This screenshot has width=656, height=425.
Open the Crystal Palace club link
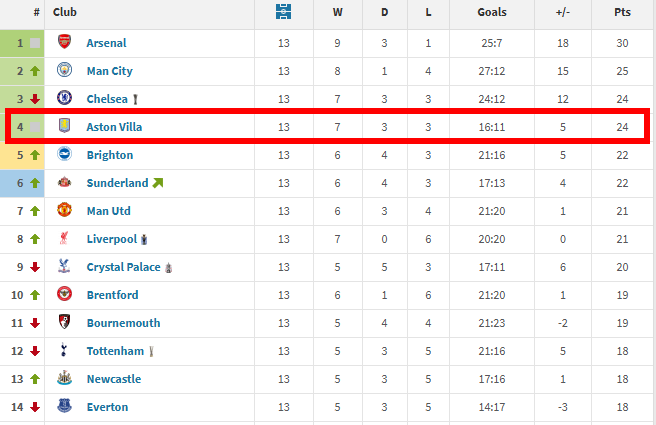tap(123, 267)
